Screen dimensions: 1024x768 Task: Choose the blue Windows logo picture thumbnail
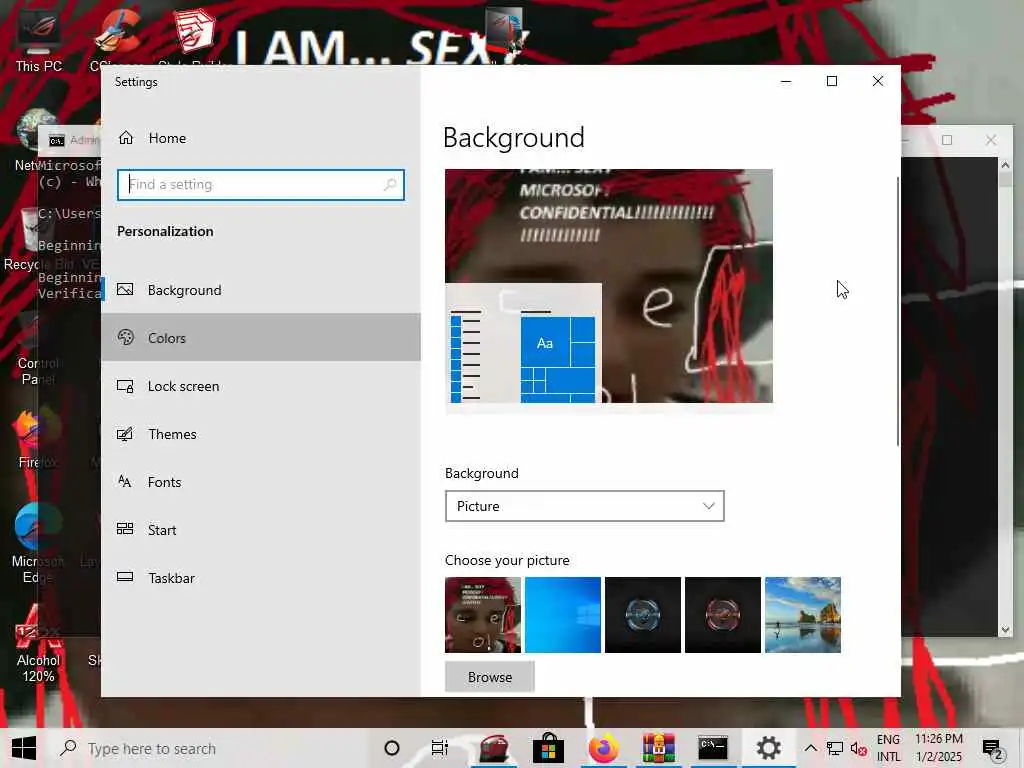563,615
